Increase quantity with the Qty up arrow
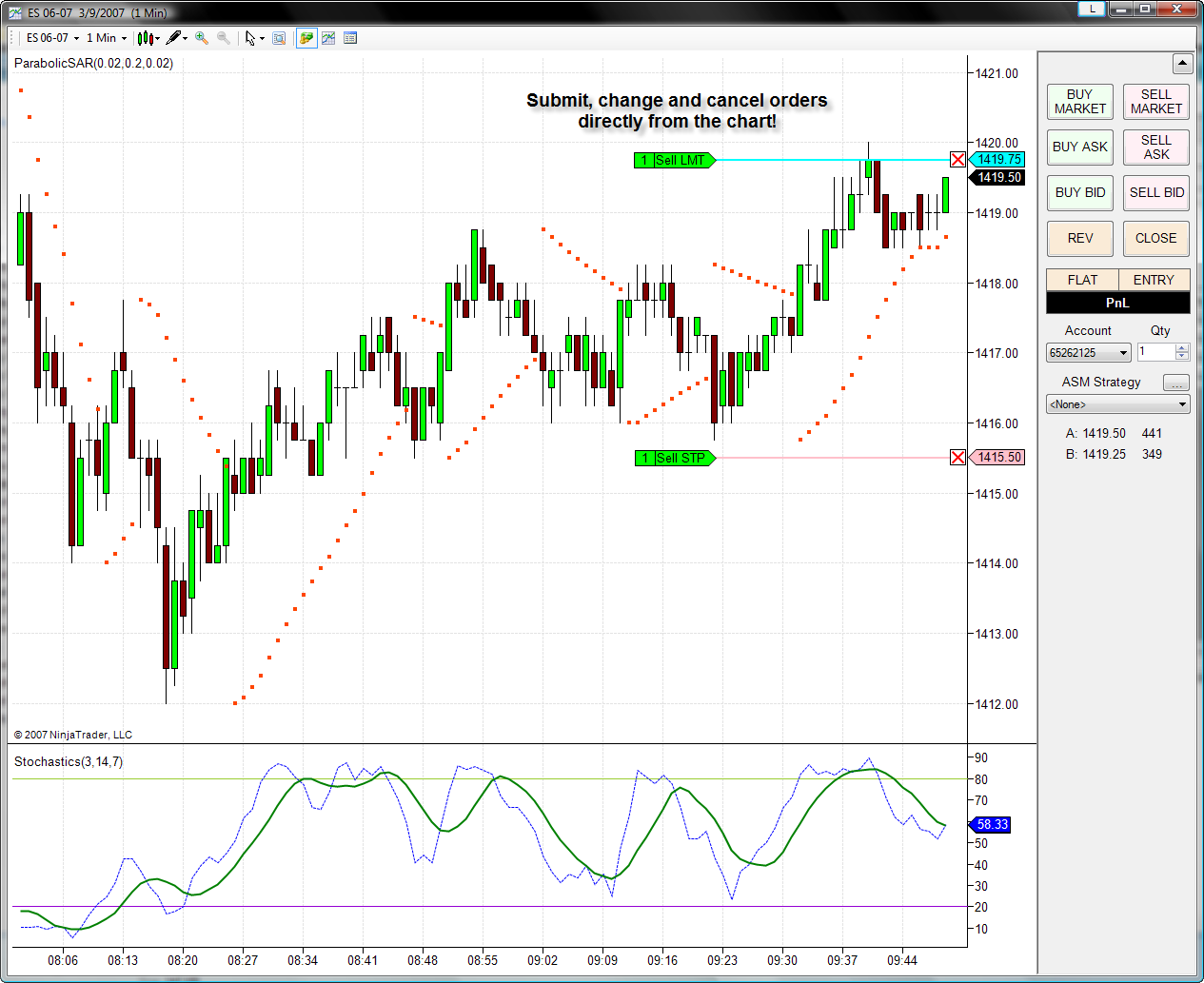This screenshot has height=983, width=1204. pyautogui.click(x=1182, y=347)
